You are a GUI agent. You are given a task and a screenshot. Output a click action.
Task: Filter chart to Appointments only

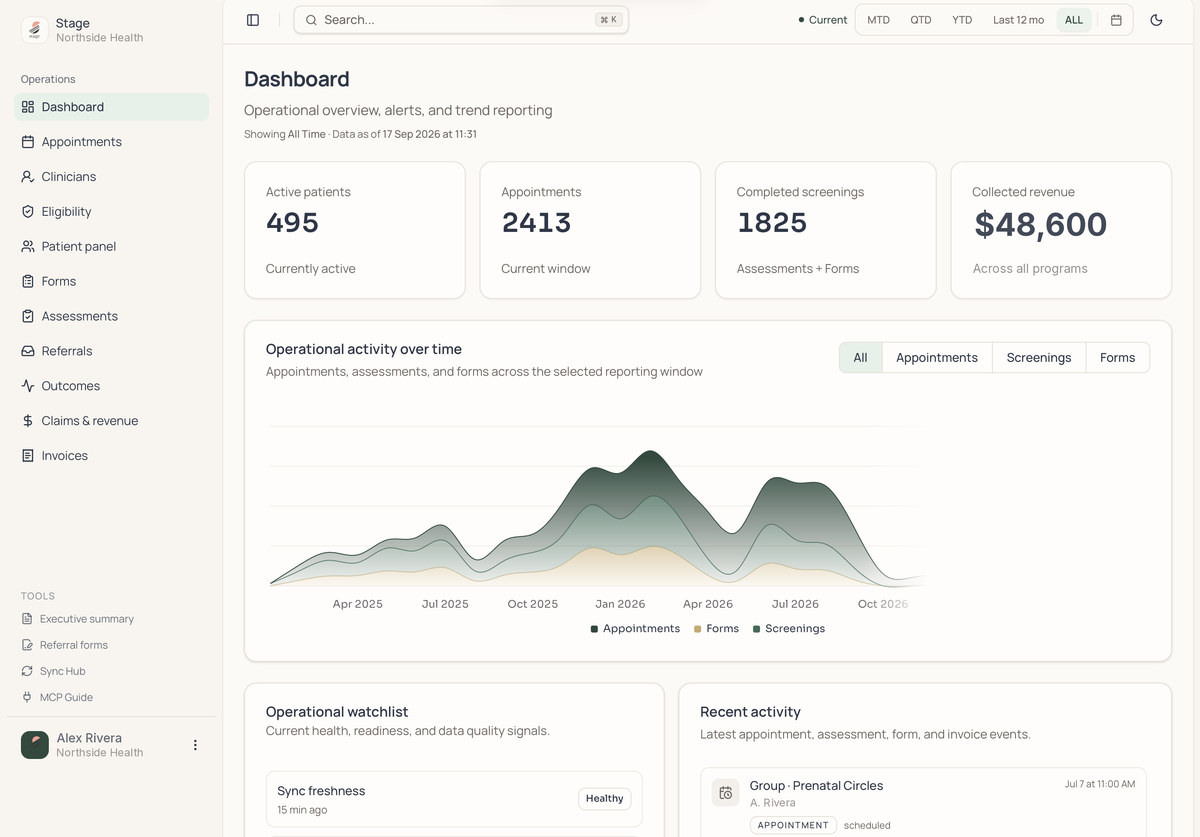point(937,358)
